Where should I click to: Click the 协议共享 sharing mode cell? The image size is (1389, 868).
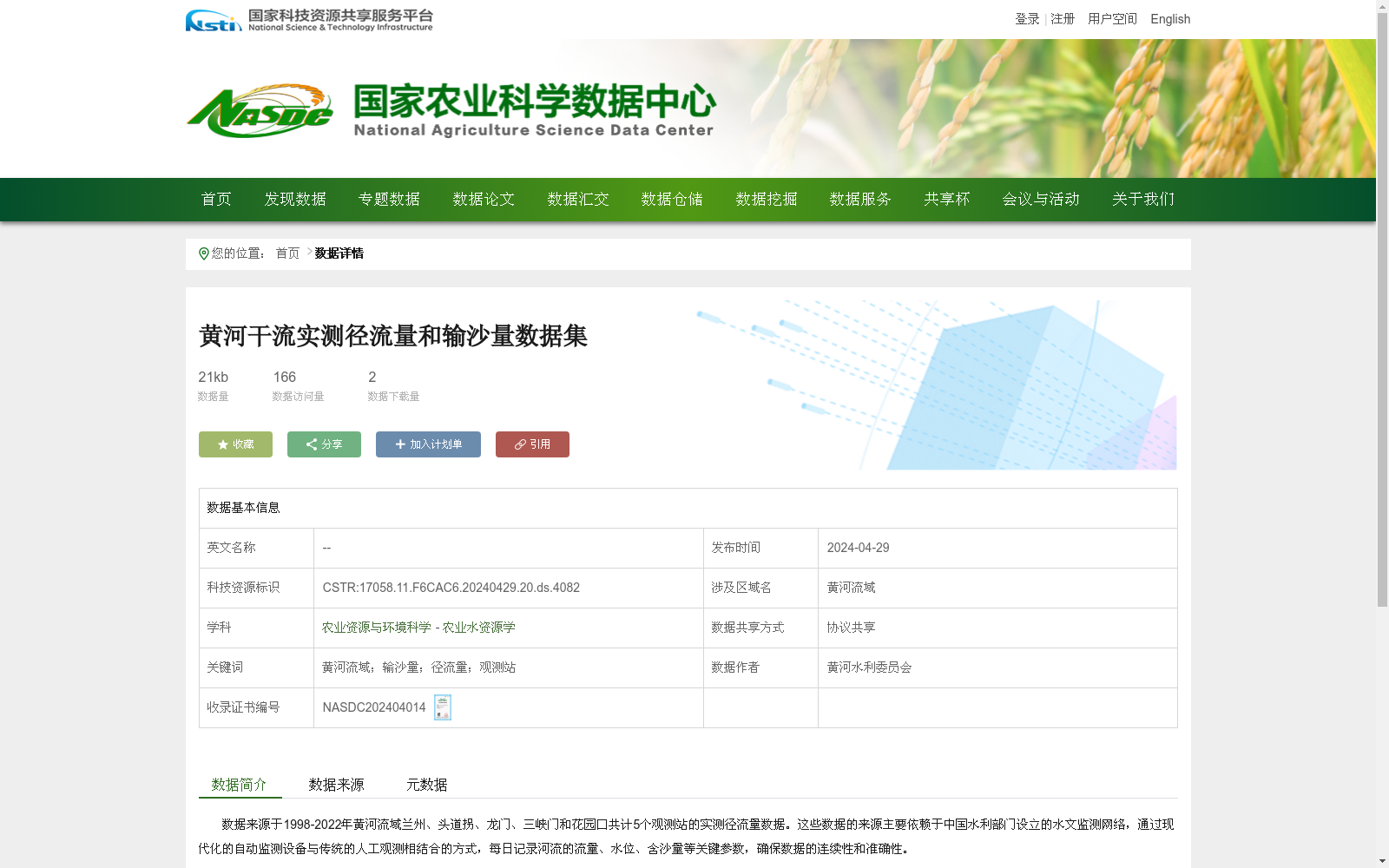(997, 628)
